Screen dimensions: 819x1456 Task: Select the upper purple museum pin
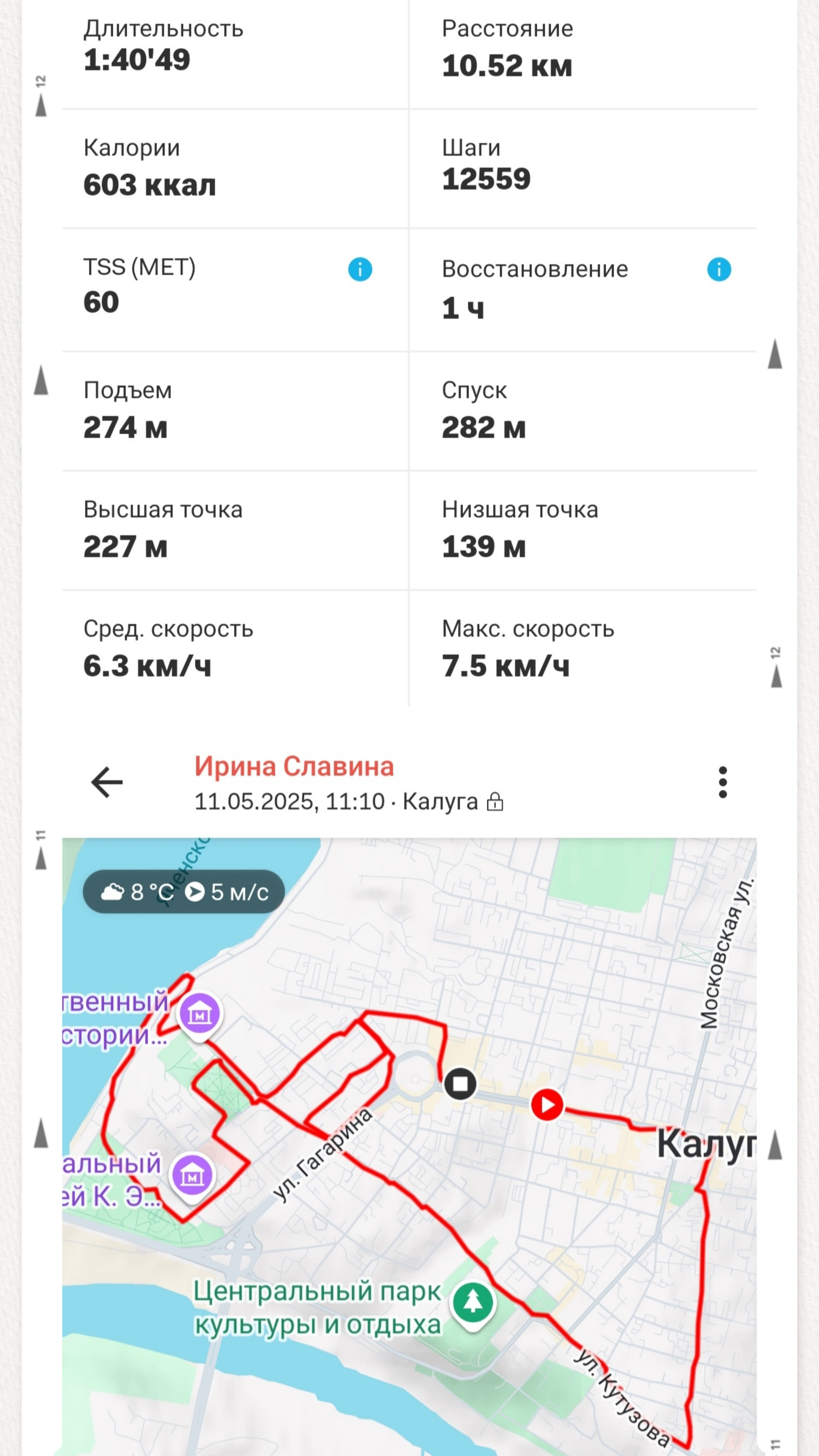click(x=199, y=1015)
